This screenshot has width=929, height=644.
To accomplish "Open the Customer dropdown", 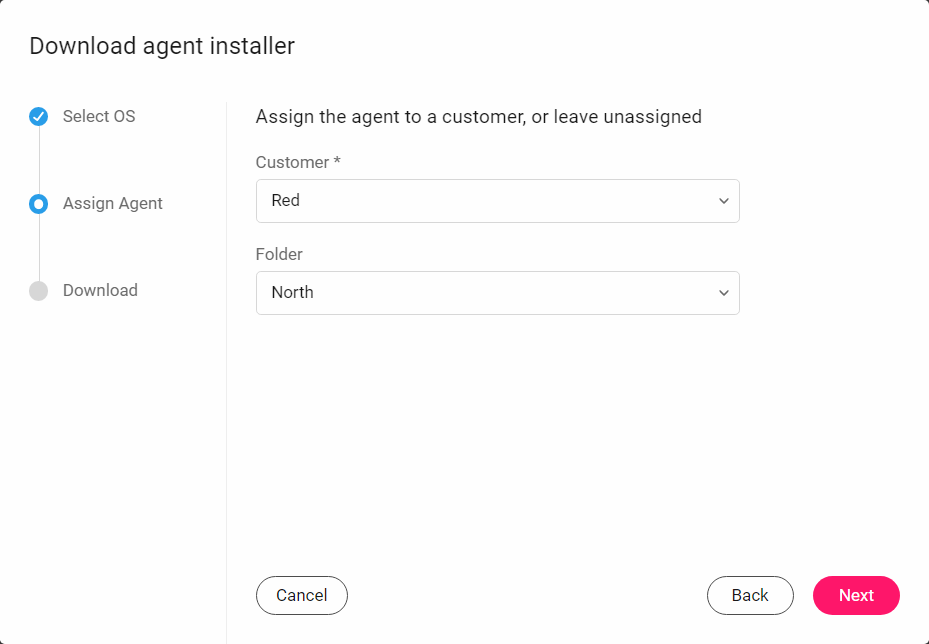I will tap(498, 201).
